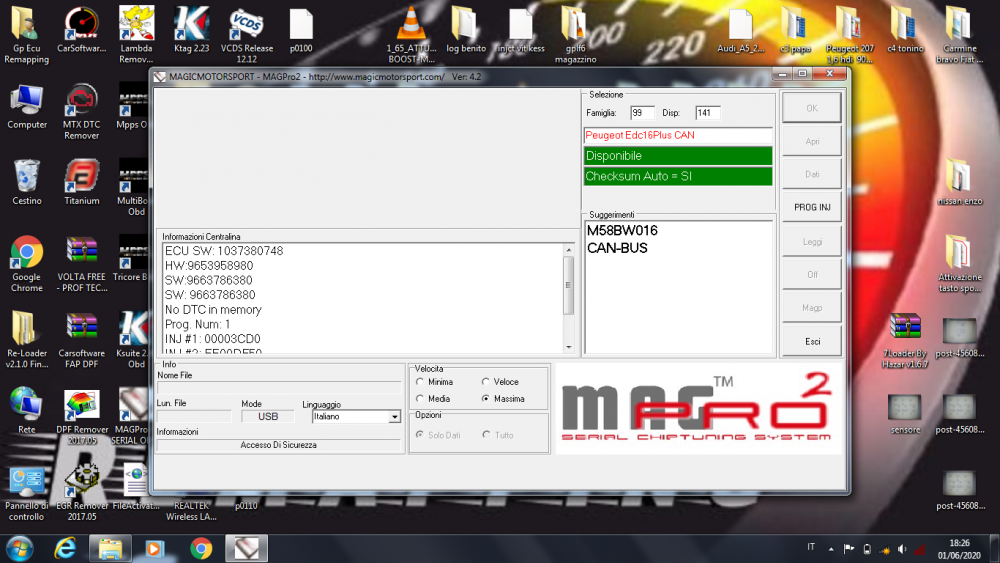Open Chrome from the taskbar

coord(201,548)
